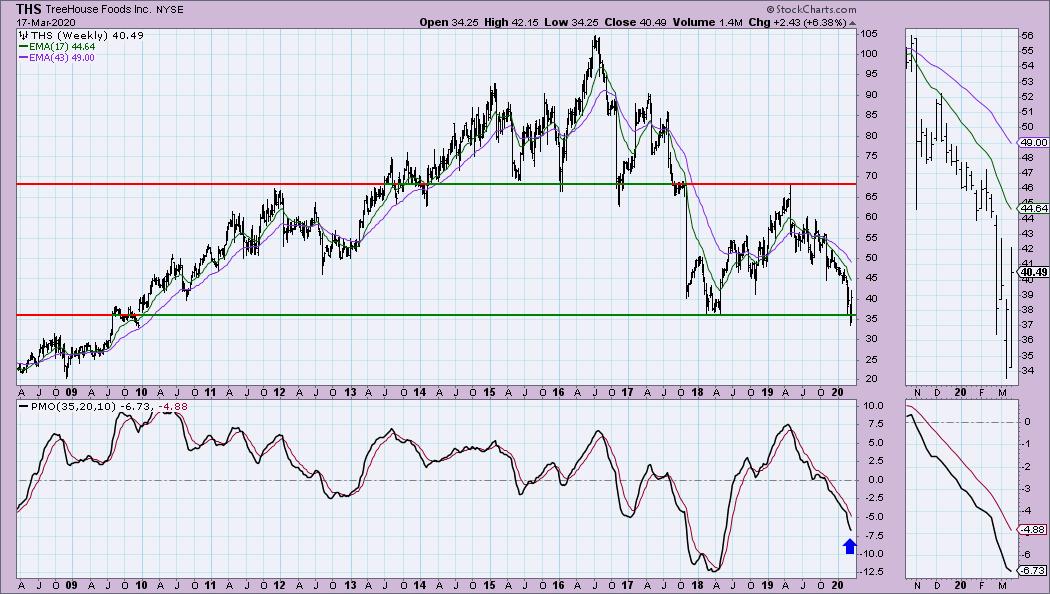Click the PMO(35,20,10) indicator legend
Screen dimensions: 1050x594
pyautogui.click(x=104, y=406)
